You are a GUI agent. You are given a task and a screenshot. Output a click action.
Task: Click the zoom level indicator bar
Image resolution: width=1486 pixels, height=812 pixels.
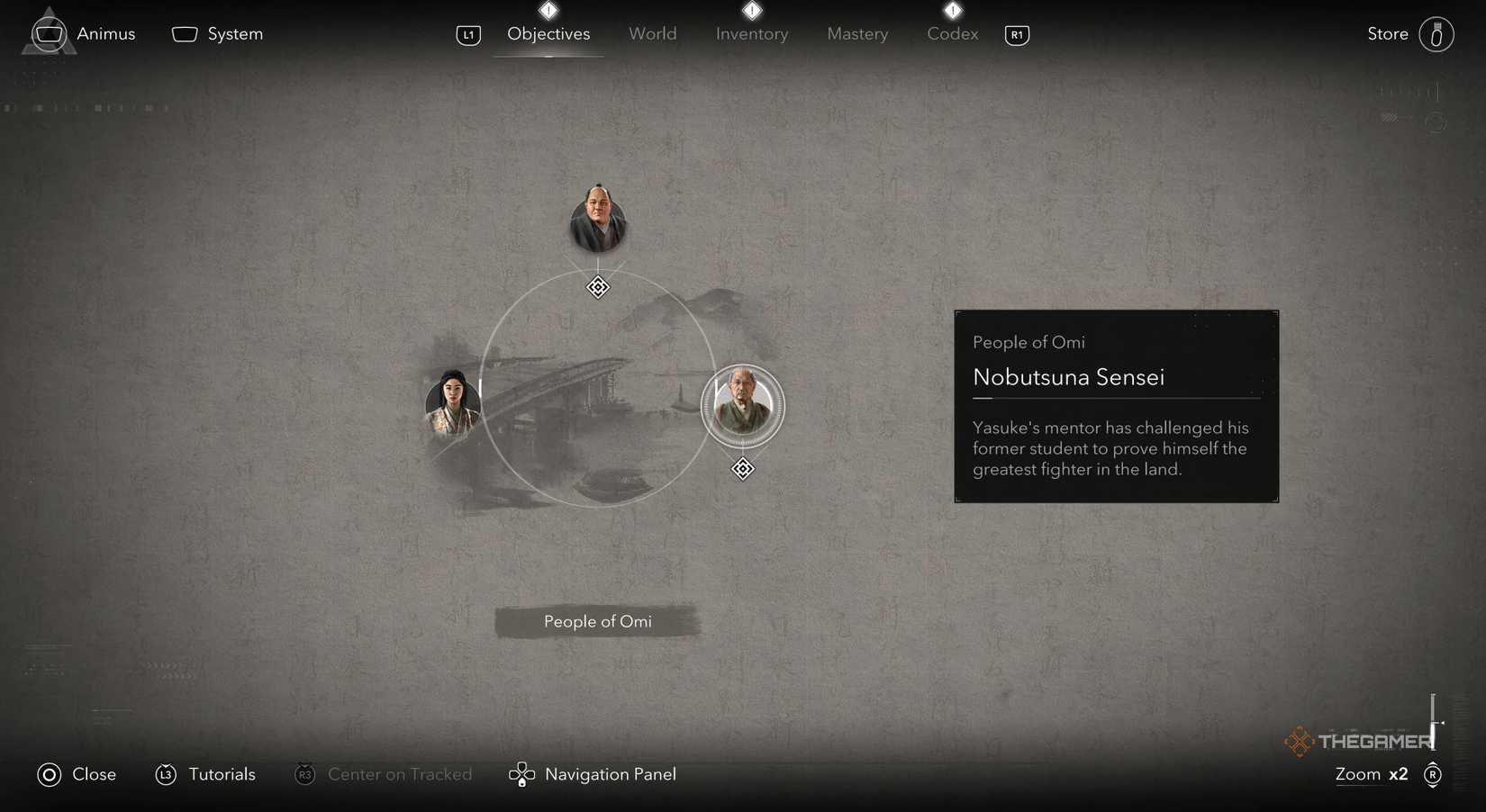point(1435,720)
